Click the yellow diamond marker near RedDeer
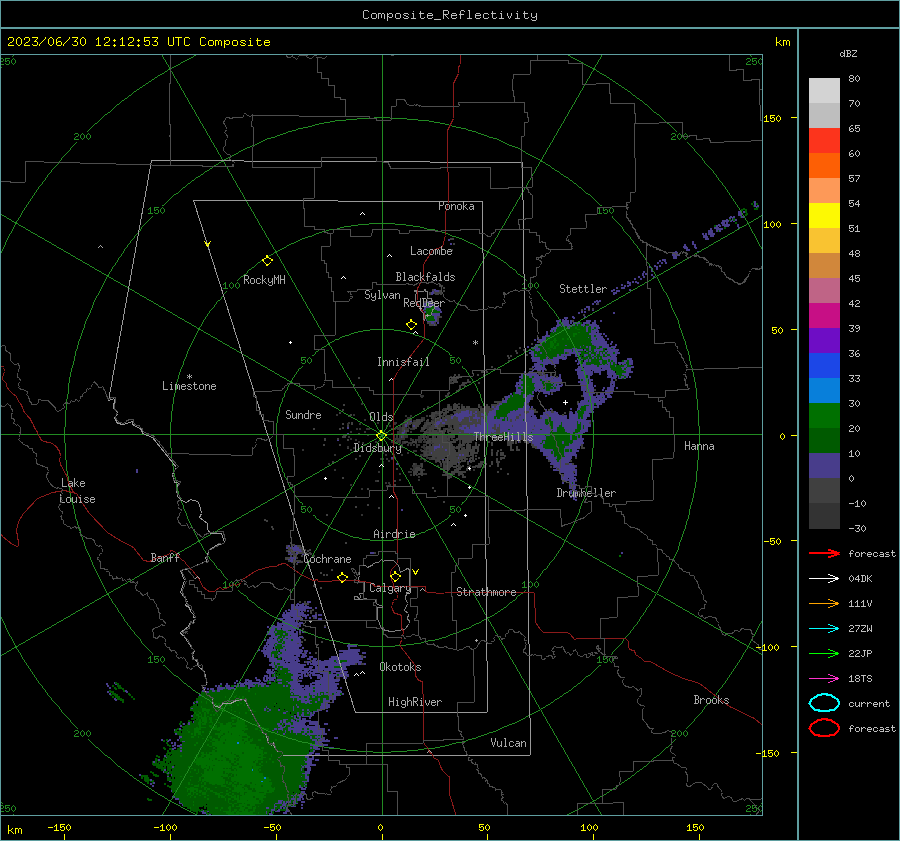 412,325
